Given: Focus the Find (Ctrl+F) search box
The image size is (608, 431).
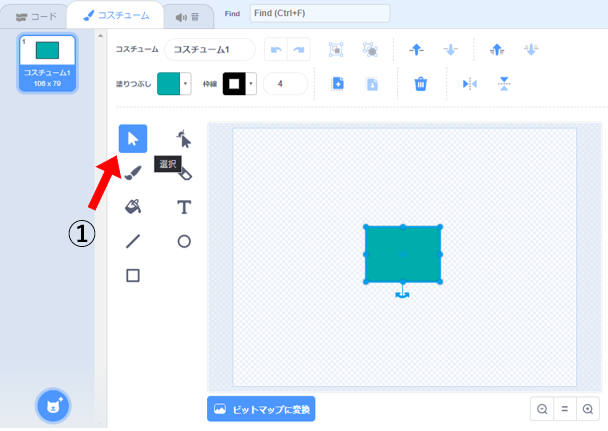Looking at the screenshot, I should coord(320,14).
